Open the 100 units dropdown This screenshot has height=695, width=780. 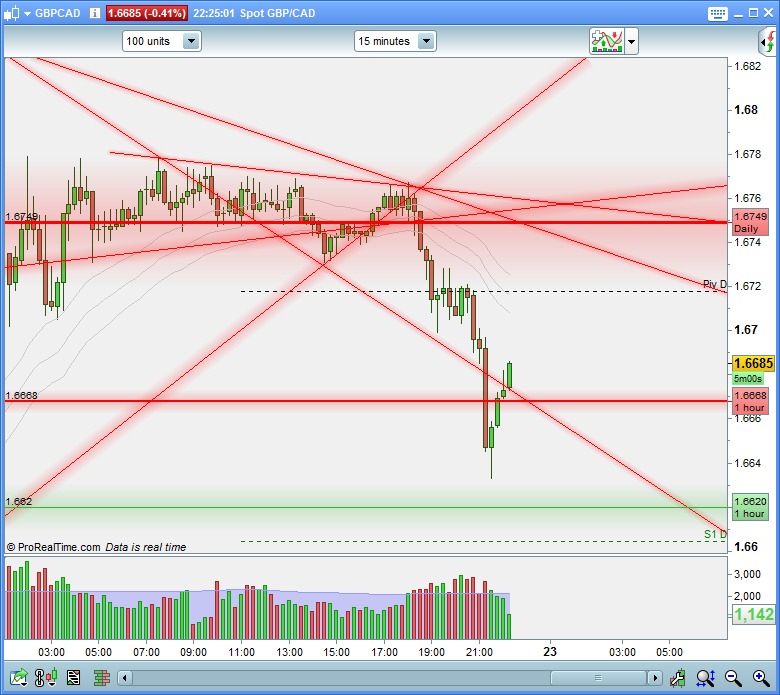[x=162, y=41]
